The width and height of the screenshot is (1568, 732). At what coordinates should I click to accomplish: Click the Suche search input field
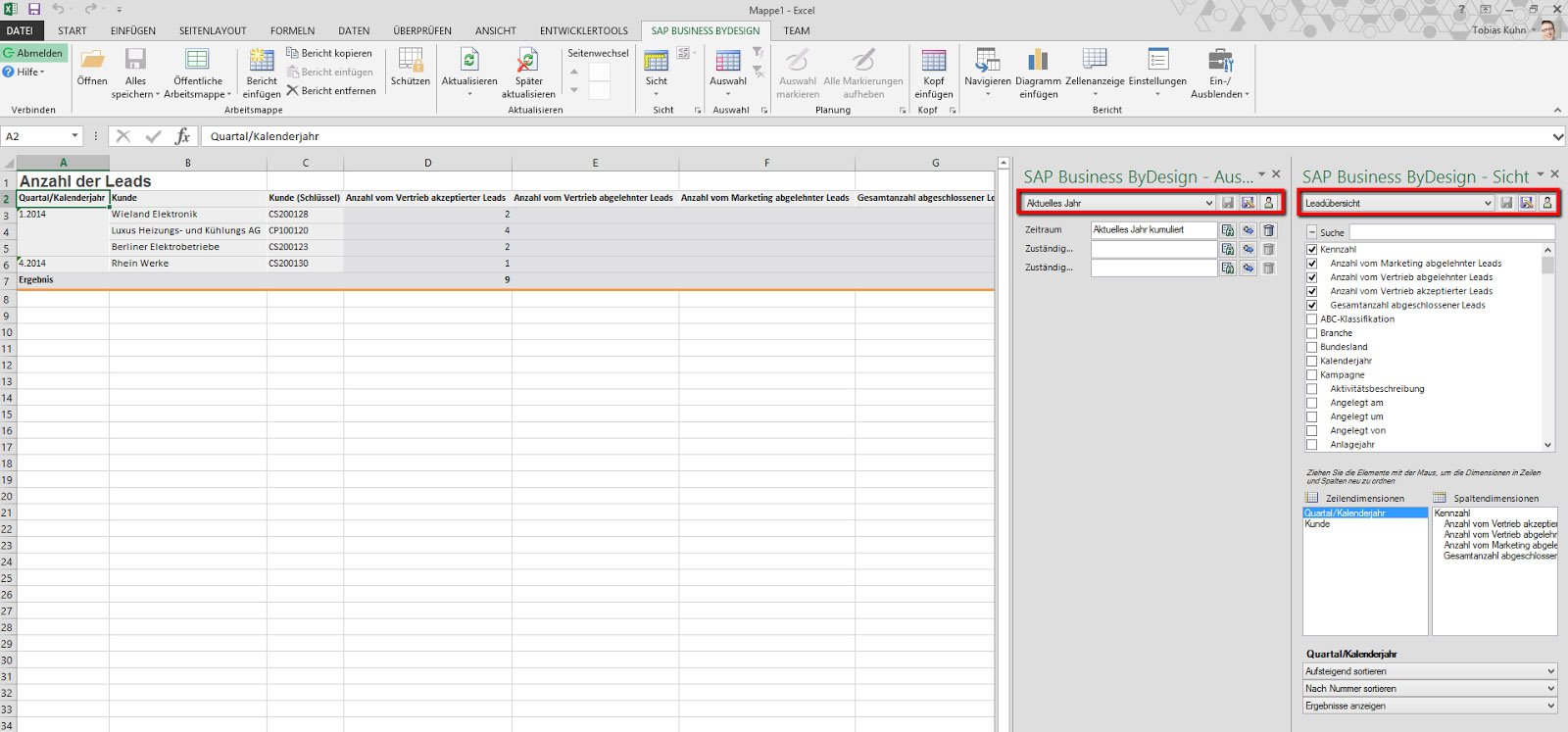coord(1451,232)
